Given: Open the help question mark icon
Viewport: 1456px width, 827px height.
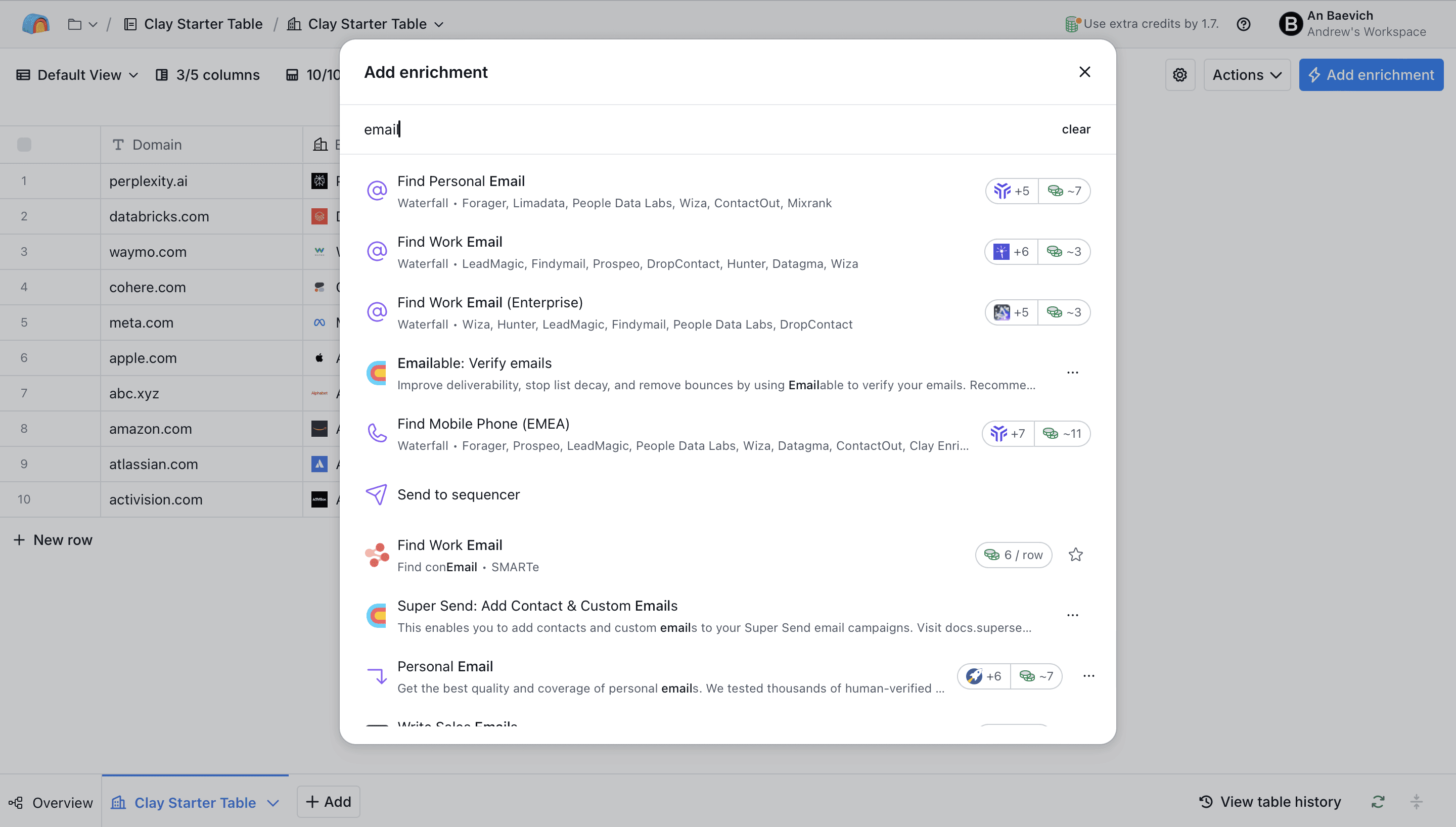Looking at the screenshot, I should [x=1243, y=24].
